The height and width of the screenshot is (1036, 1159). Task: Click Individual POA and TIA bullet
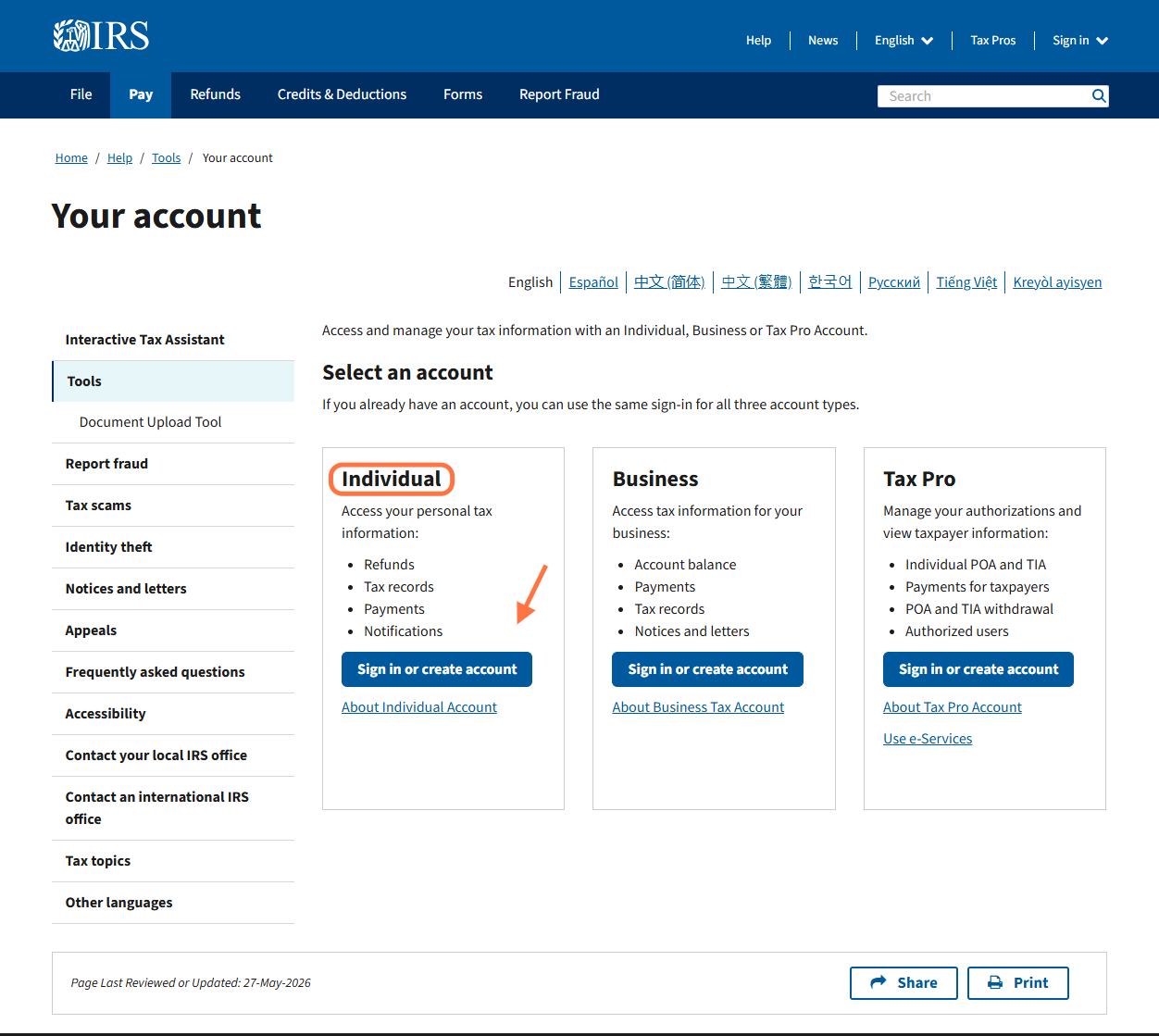click(x=976, y=565)
